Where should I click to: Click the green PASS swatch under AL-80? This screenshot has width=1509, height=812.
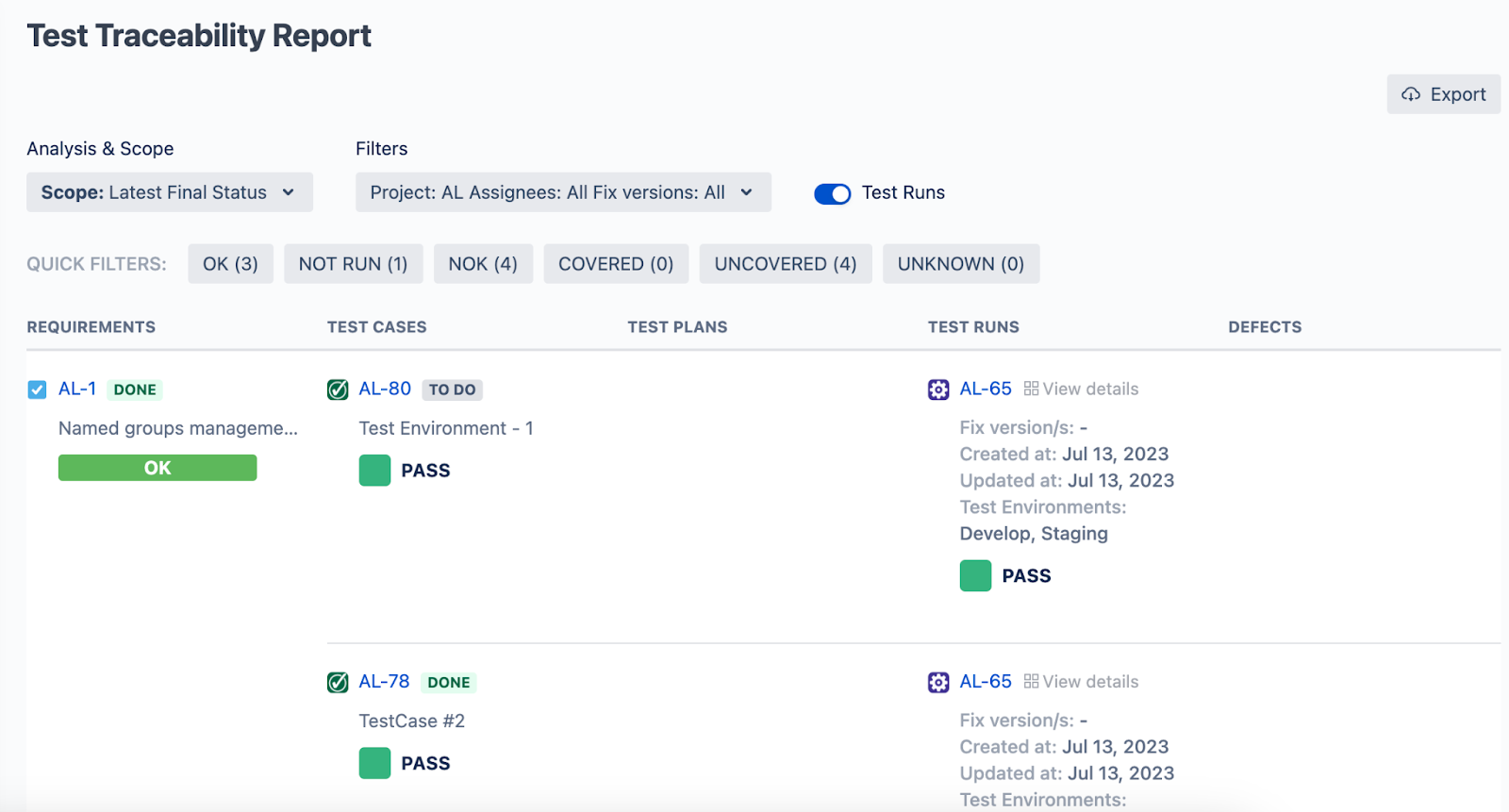coord(374,470)
